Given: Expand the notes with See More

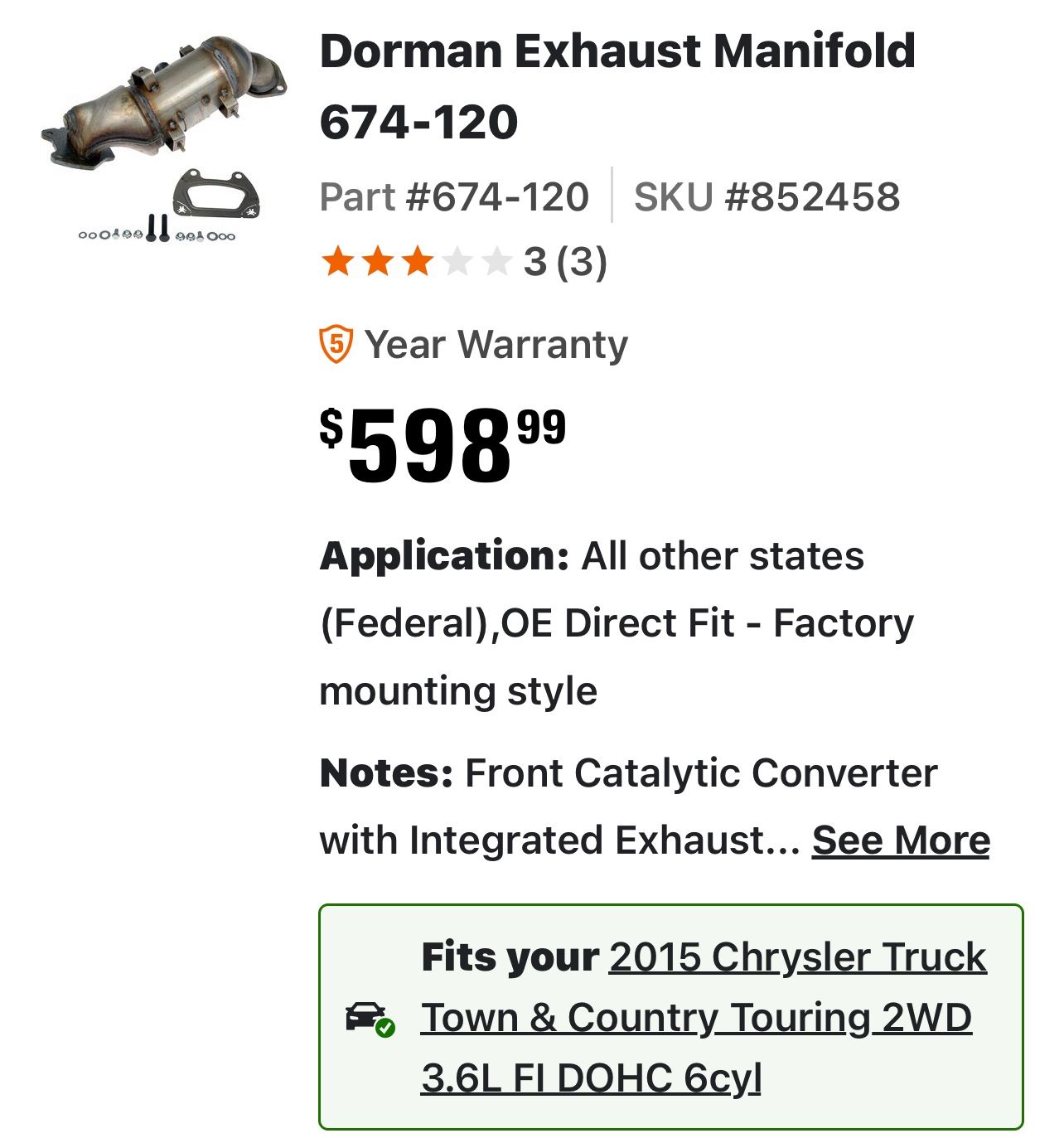Looking at the screenshot, I should [900, 840].
